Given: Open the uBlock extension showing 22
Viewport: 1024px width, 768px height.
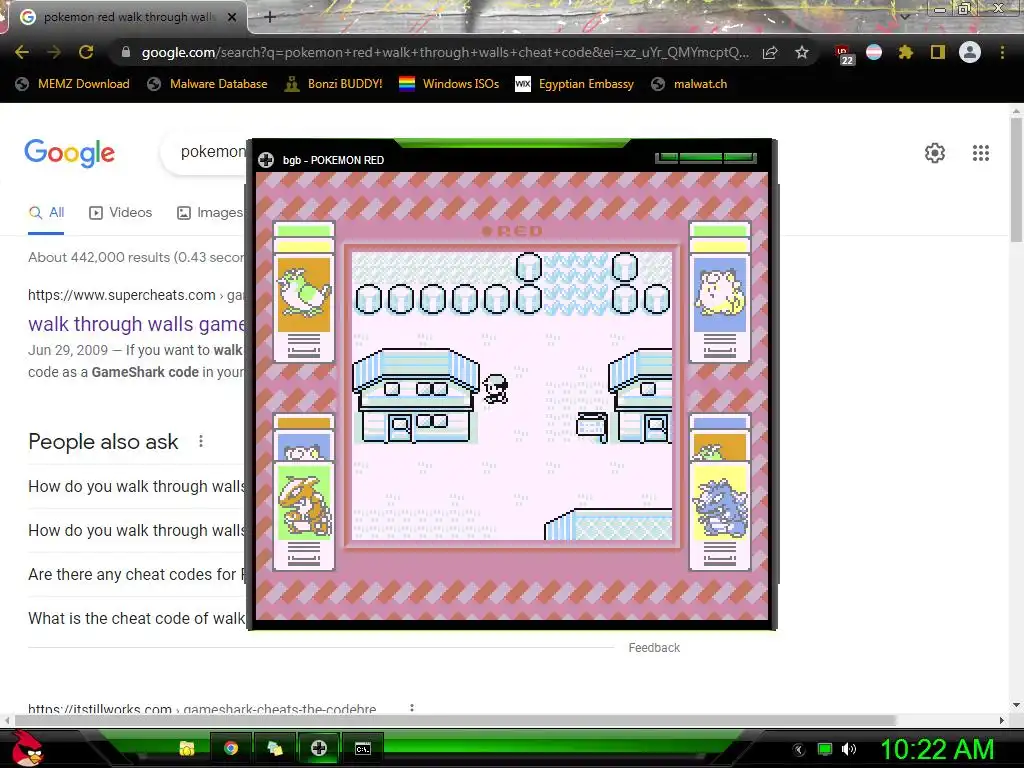Looking at the screenshot, I should (843, 54).
